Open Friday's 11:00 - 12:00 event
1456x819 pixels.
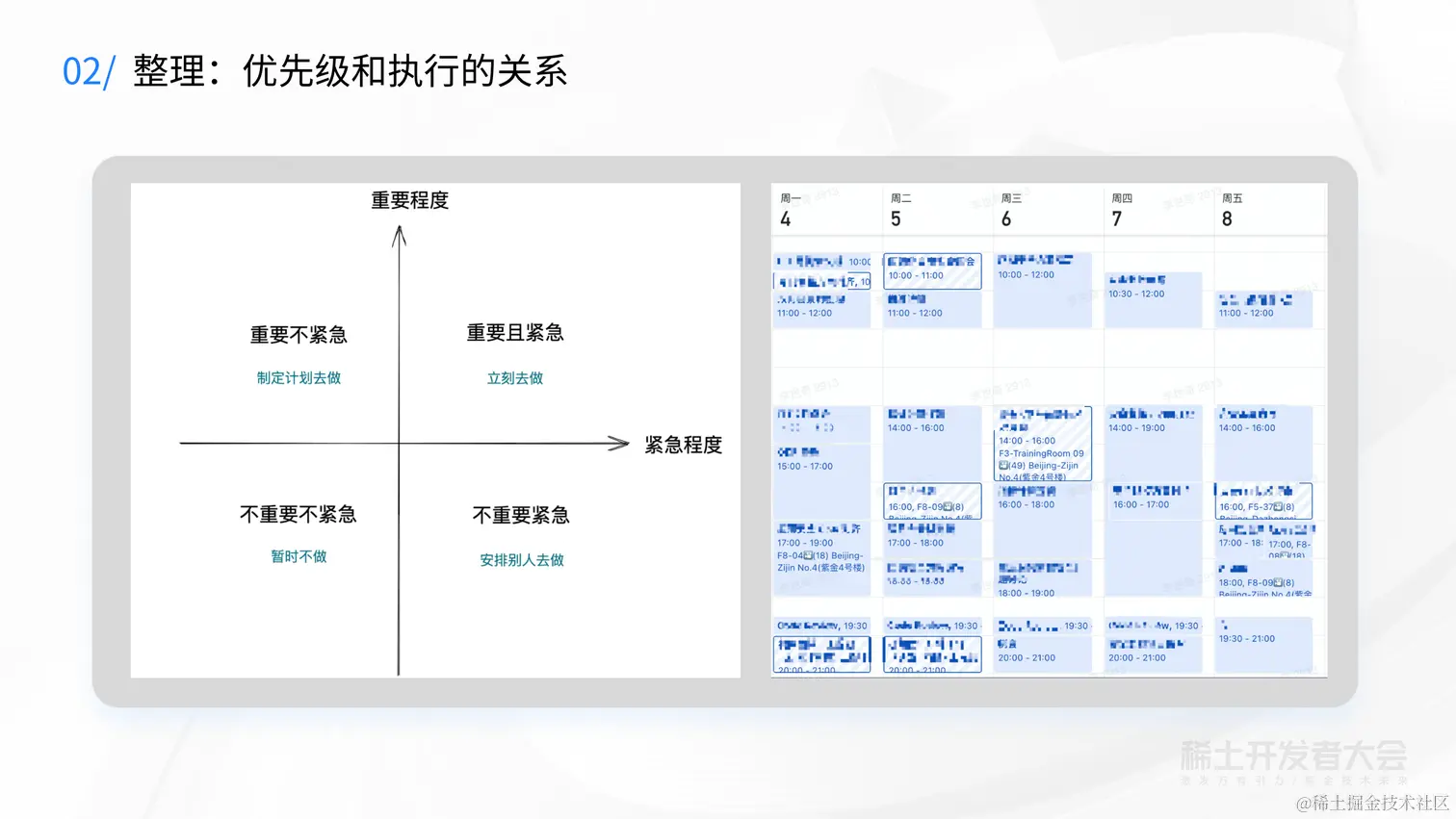pos(1264,310)
